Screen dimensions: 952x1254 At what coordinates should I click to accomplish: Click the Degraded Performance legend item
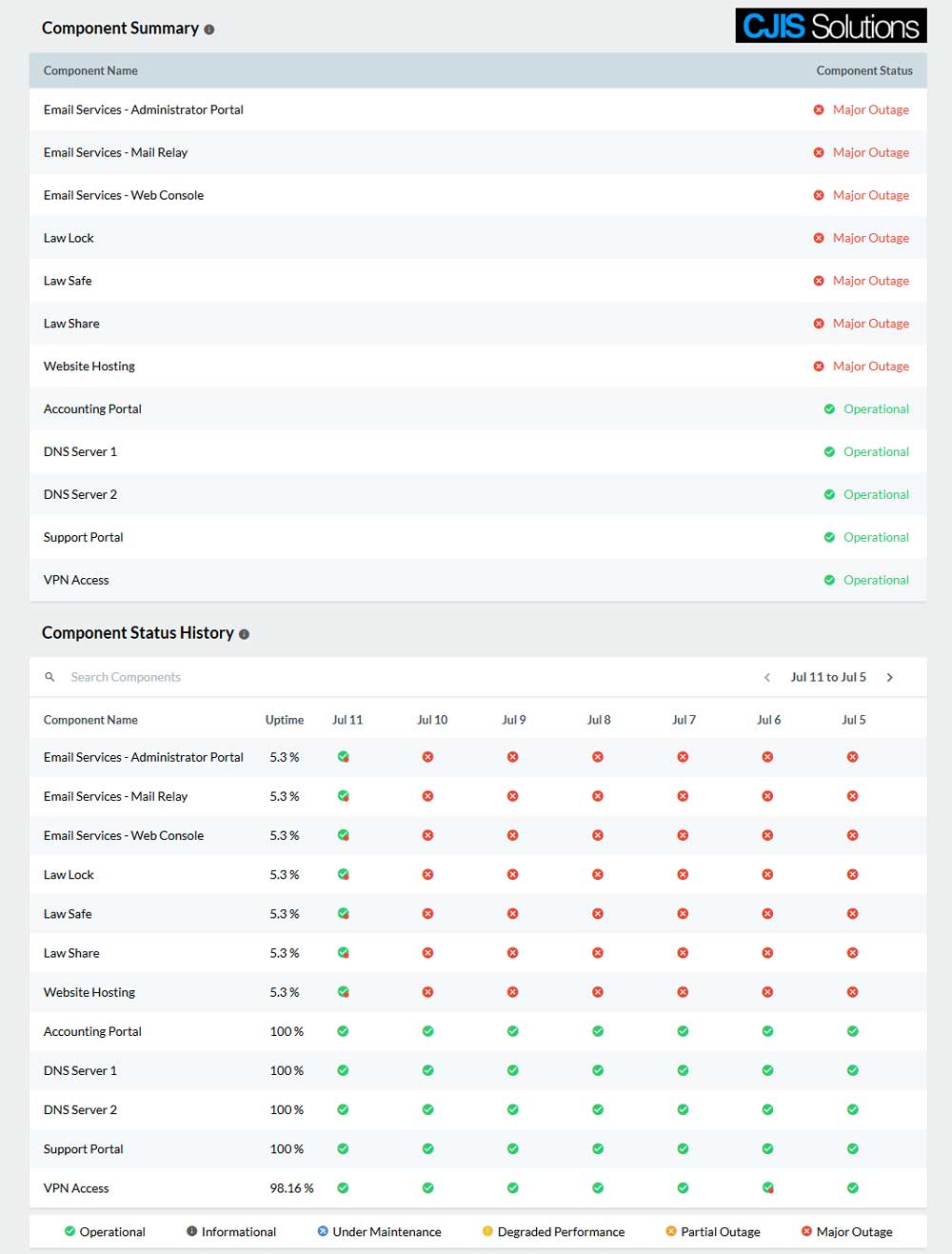pyautogui.click(x=553, y=1231)
